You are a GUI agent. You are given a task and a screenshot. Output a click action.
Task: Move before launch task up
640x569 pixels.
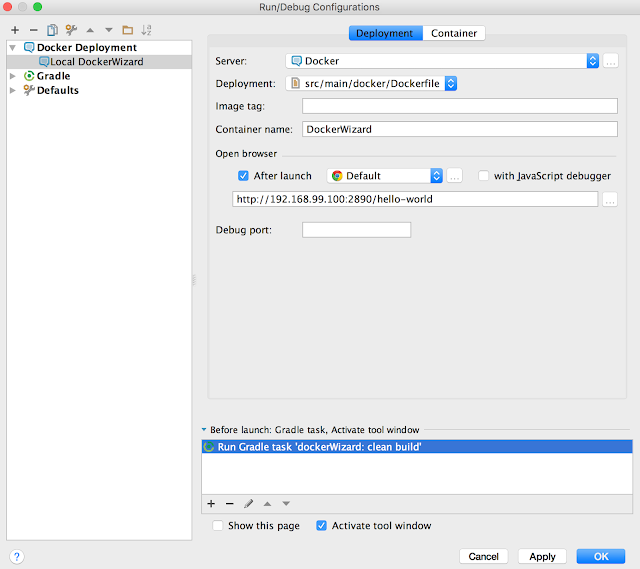tap(267, 504)
